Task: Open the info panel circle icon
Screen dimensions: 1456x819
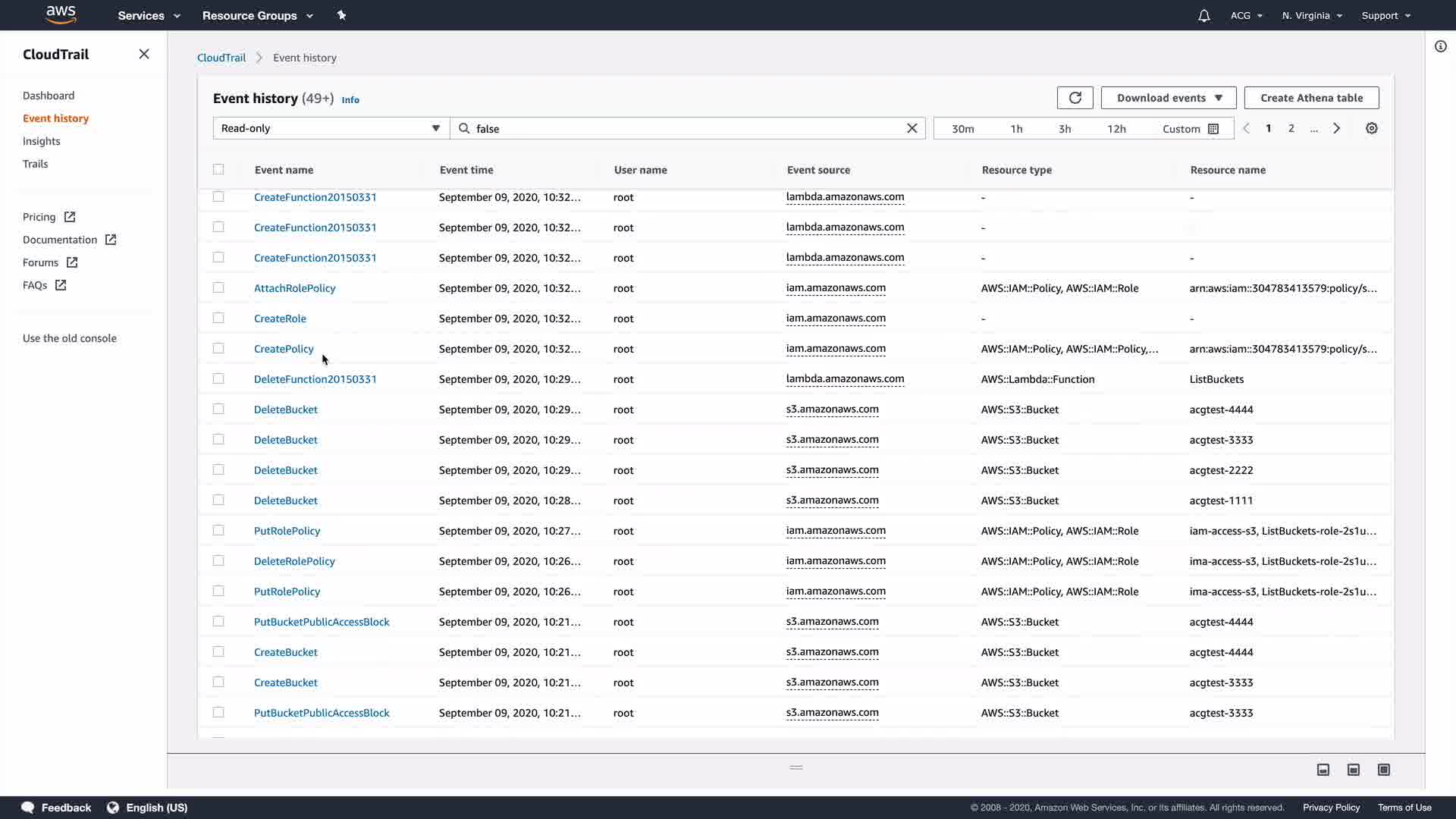Action: pyautogui.click(x=1440, y=47)
